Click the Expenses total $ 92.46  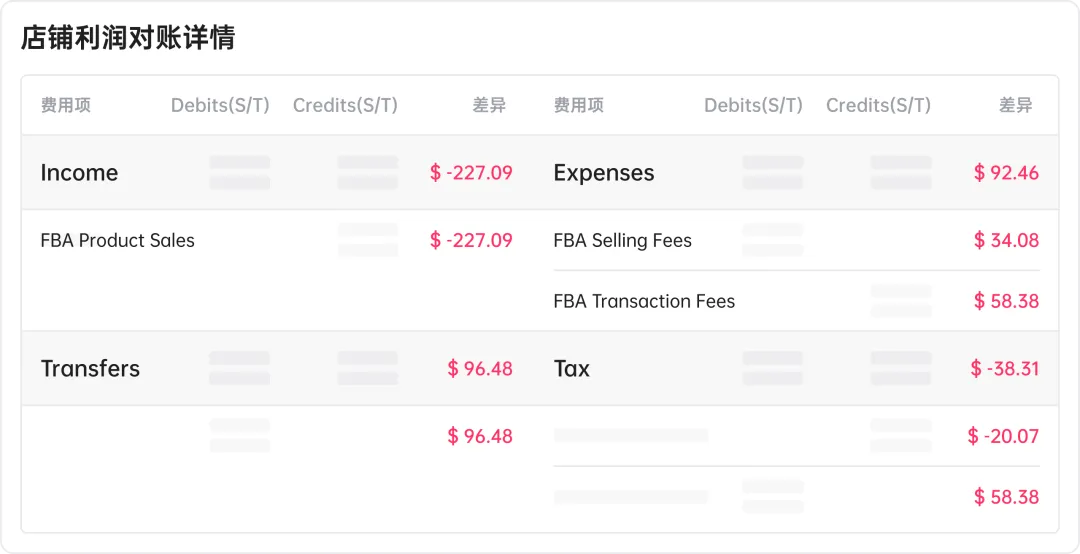(1006, 172)
